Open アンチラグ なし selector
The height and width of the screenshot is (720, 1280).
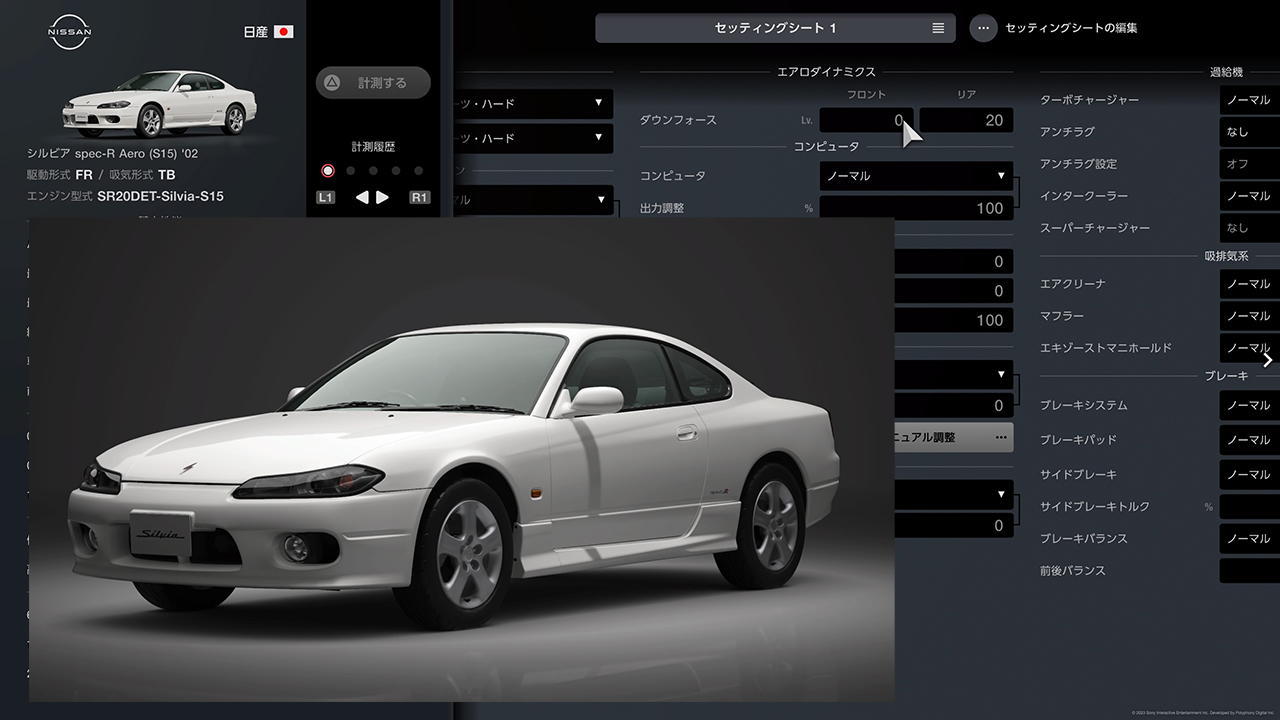pos(1249,132)
